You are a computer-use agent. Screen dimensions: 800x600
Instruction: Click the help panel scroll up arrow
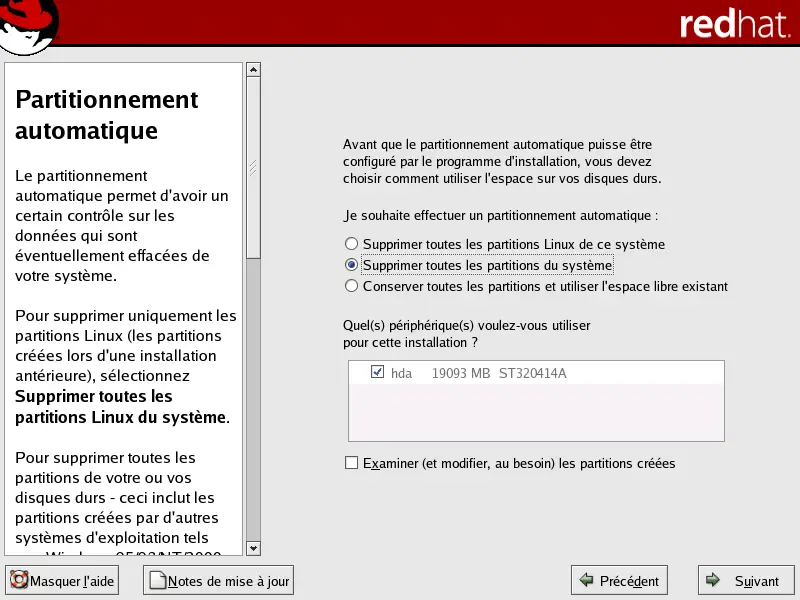253,70
